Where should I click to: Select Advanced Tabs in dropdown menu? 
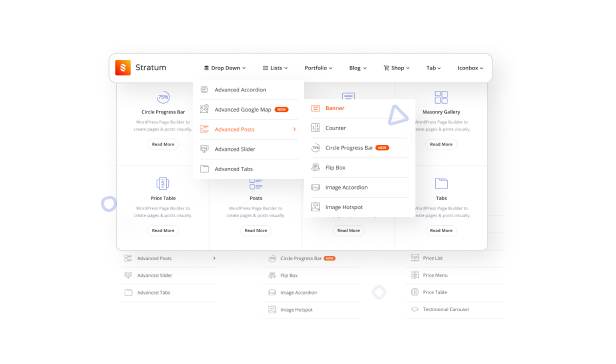(x=249, y=169)
